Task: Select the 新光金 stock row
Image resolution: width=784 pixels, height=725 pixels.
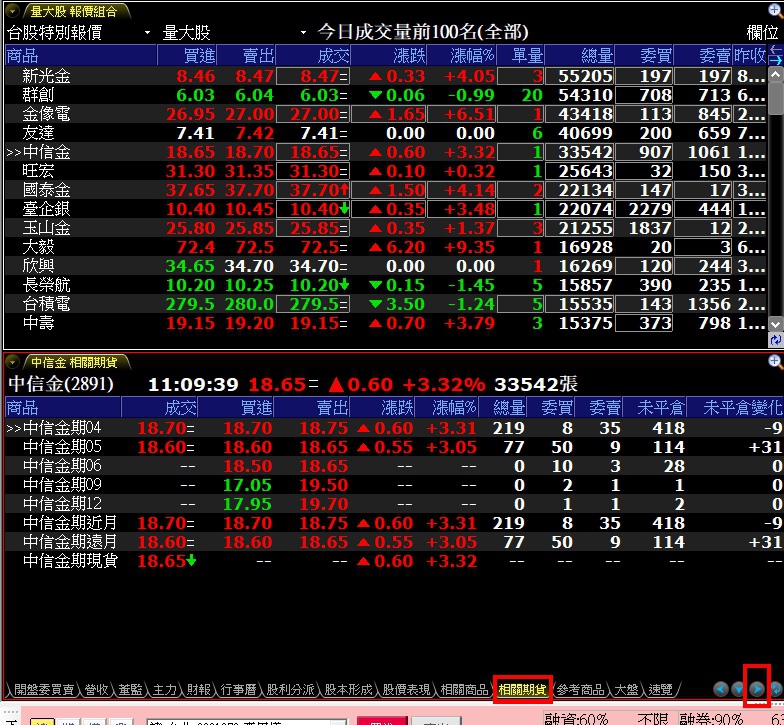Action: pos(386,76)
